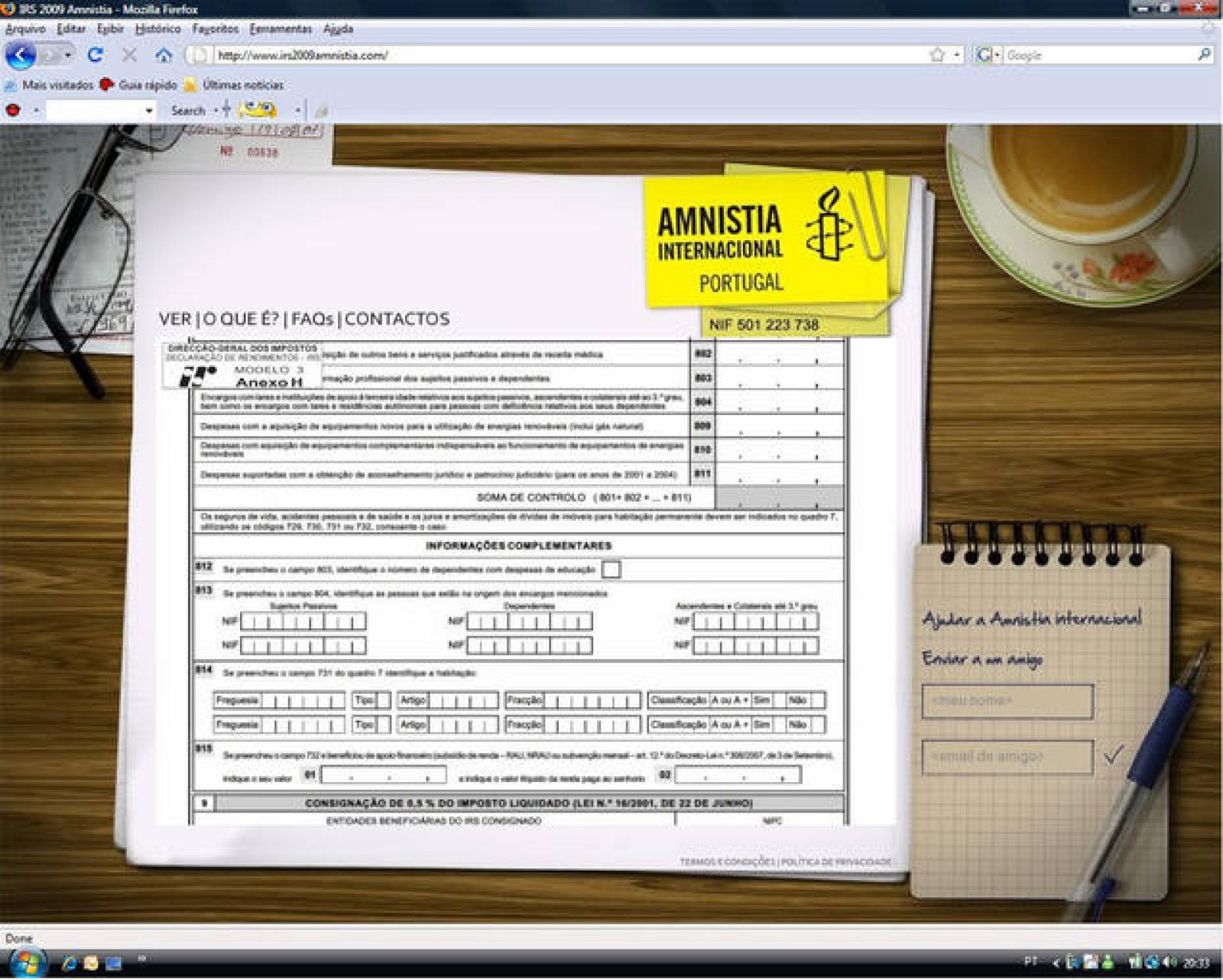Open the Ferramentas menu
Image resolution: width=1223 pixels, height=980 pixels.
tap(280, 31)
